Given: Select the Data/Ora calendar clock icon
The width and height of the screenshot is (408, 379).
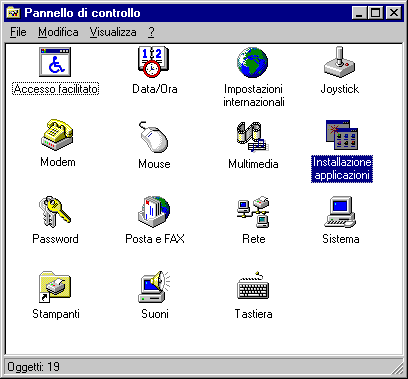Looking at the screenshot, I should [x=154, y=62].
